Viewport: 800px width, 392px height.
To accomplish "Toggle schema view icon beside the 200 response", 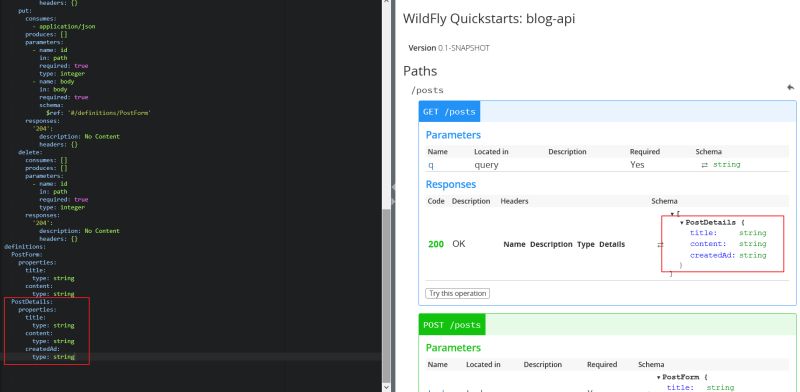I will pos(660,244).
